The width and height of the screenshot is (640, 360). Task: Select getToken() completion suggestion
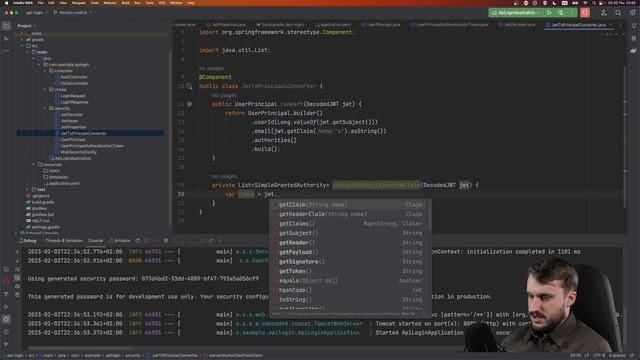[349, 271]
